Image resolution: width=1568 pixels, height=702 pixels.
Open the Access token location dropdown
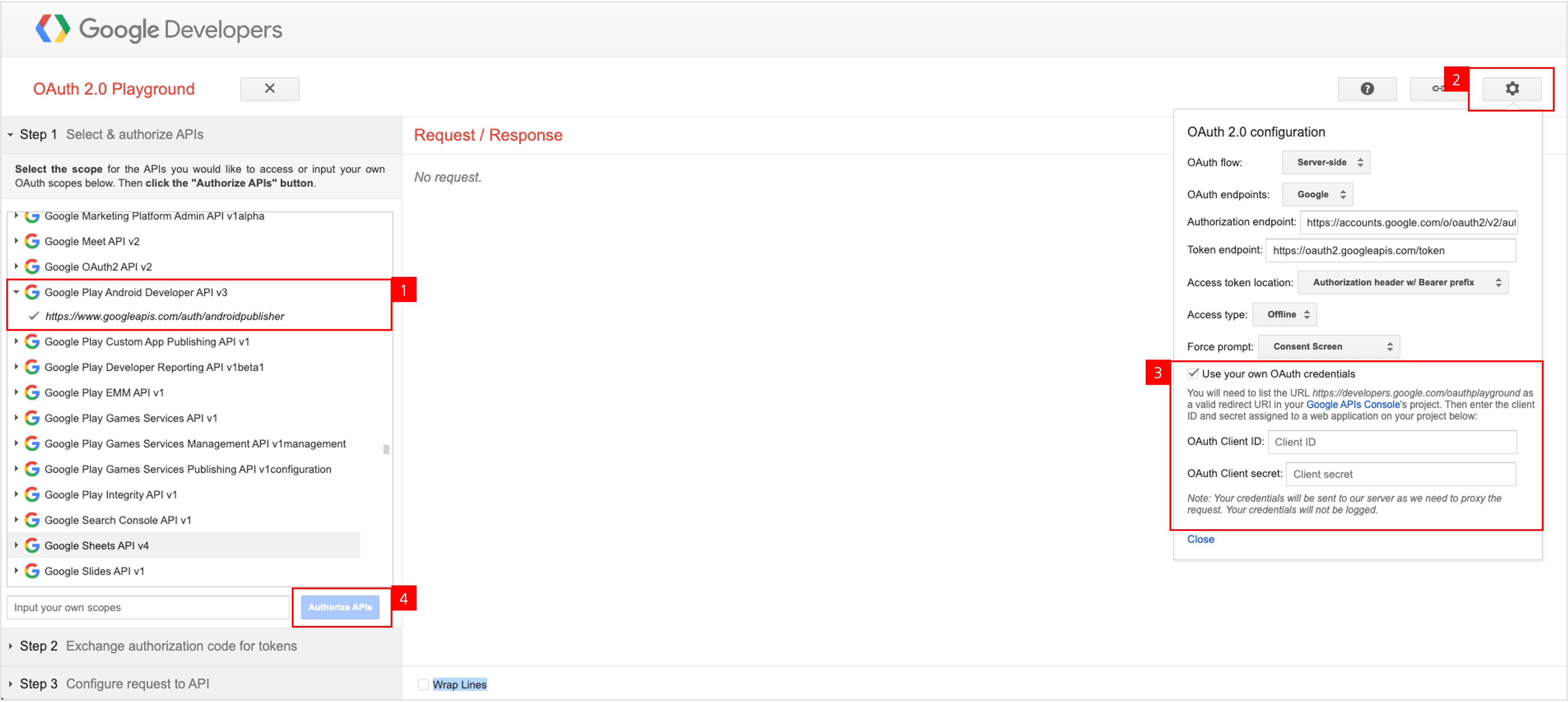point(1402,282)
